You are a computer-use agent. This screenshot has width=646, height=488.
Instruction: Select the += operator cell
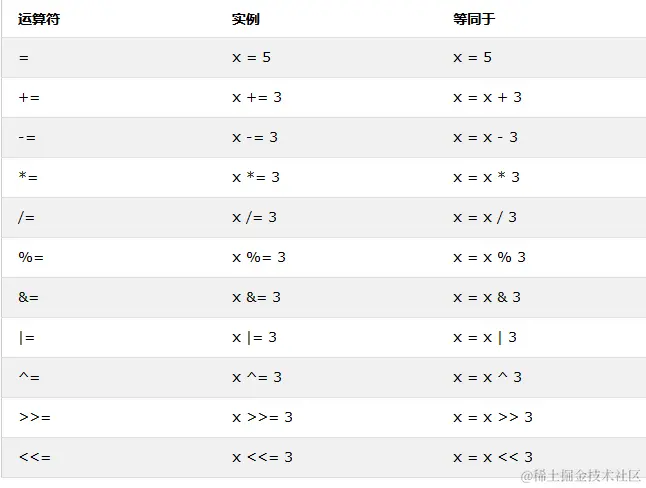[29, 98]
